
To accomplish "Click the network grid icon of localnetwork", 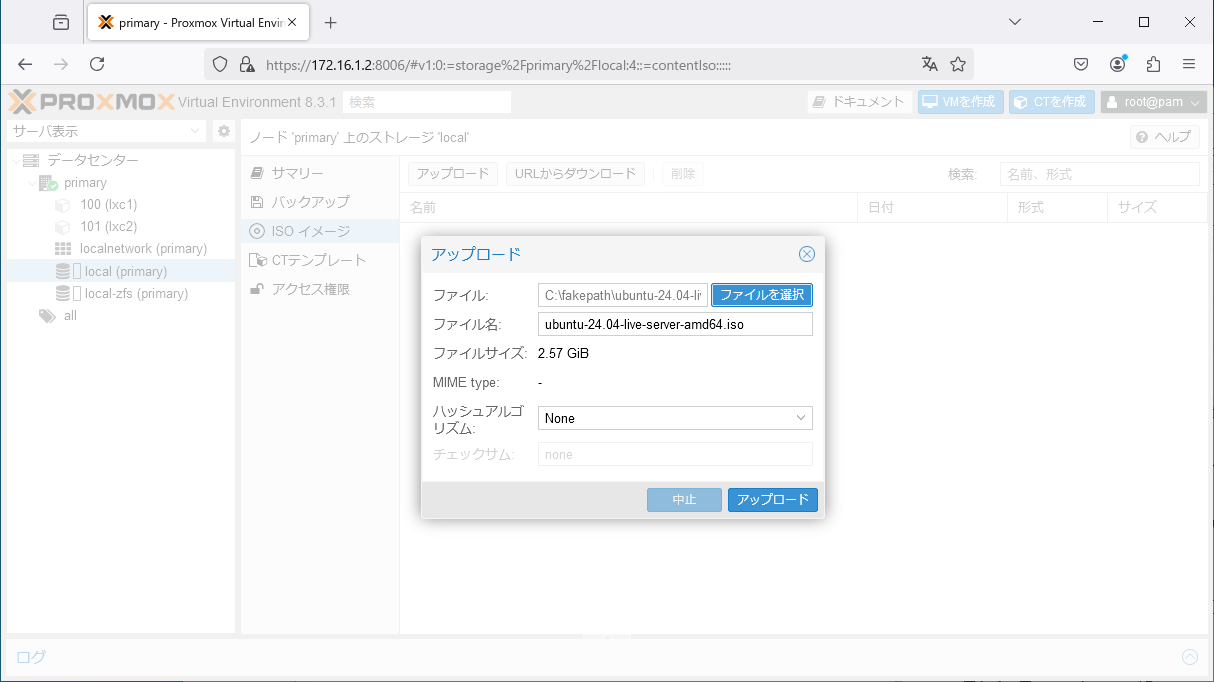I will 62,248.
